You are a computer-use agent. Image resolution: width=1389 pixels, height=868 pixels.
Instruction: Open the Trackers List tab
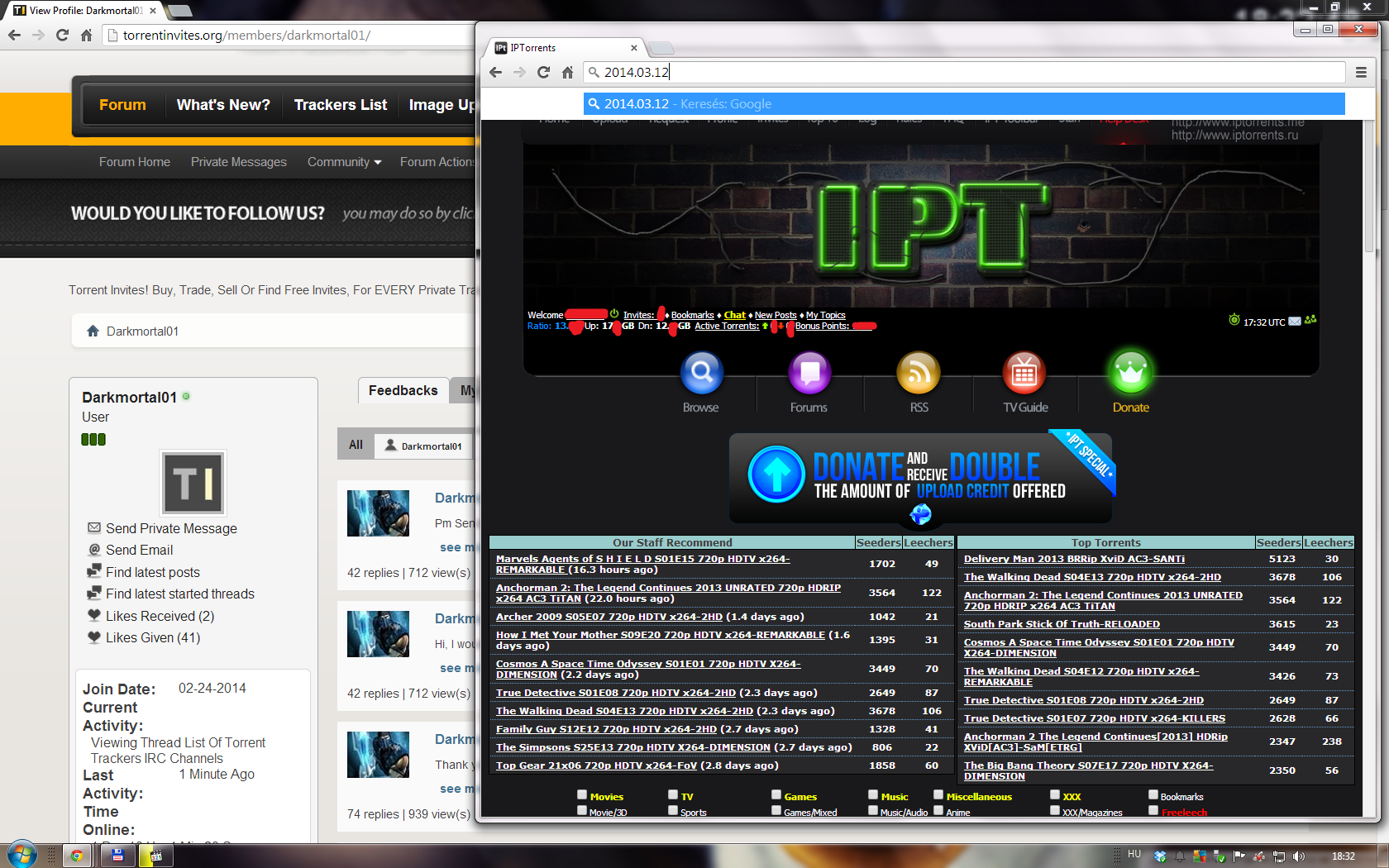pyautogui.click(x=341, y=105)
